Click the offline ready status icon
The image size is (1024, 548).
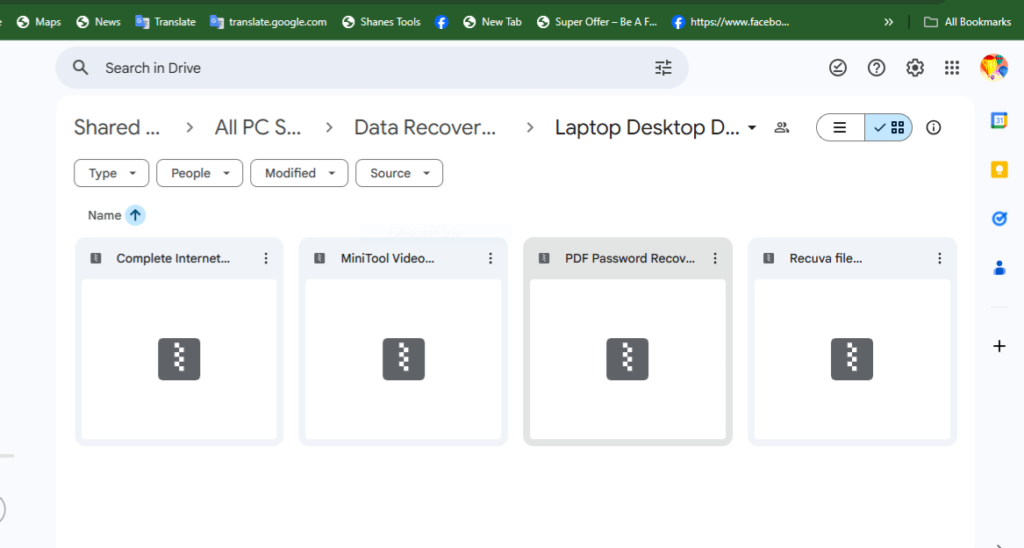[x=838, y=68]
